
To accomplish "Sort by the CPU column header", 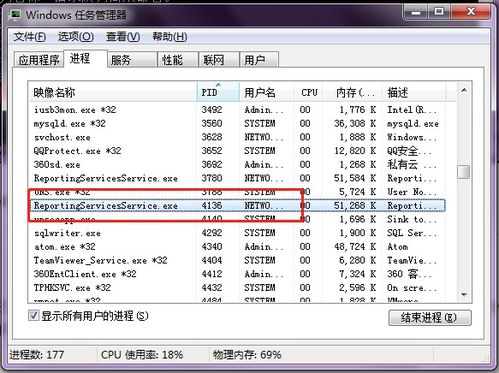I will tap(308, 92).
